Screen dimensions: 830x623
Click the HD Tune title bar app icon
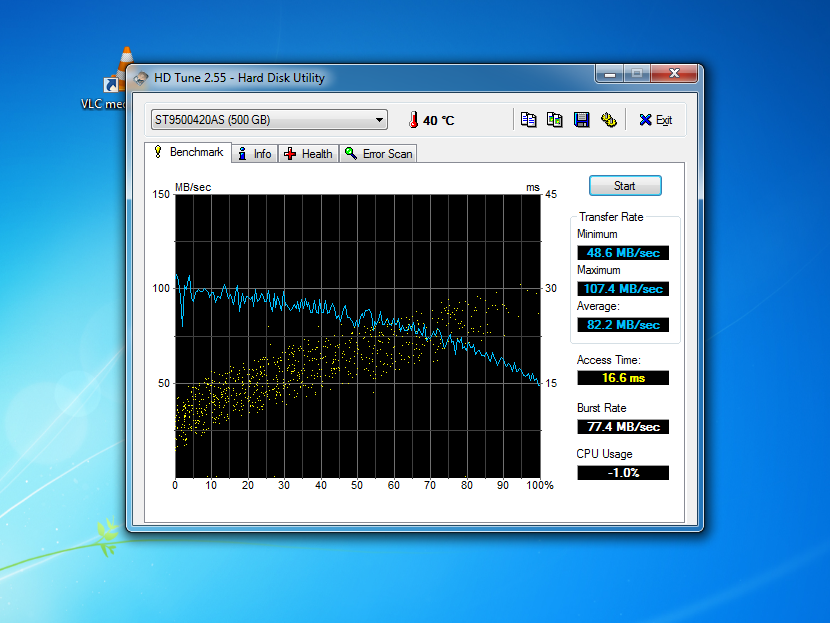(141, 78)
